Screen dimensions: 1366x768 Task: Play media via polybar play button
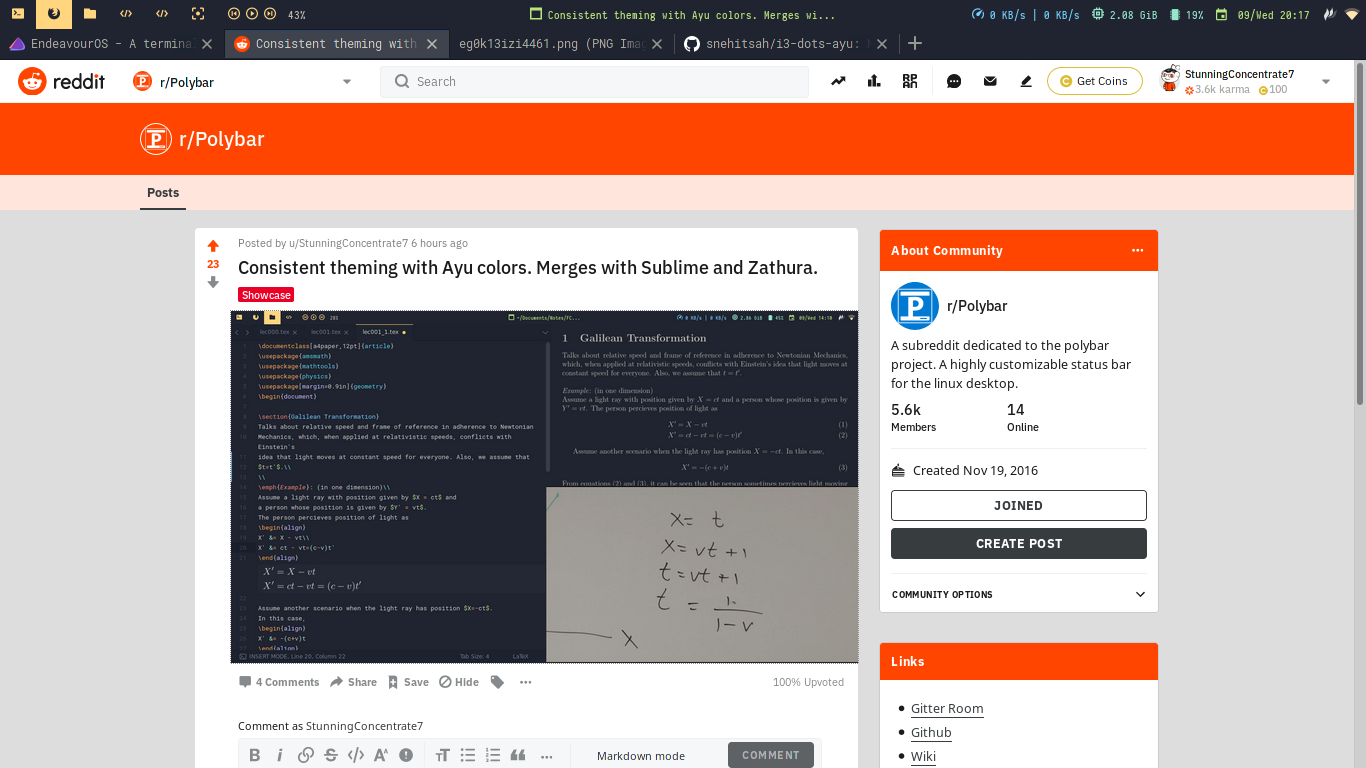pyautogui.click(x=252, y=14)
